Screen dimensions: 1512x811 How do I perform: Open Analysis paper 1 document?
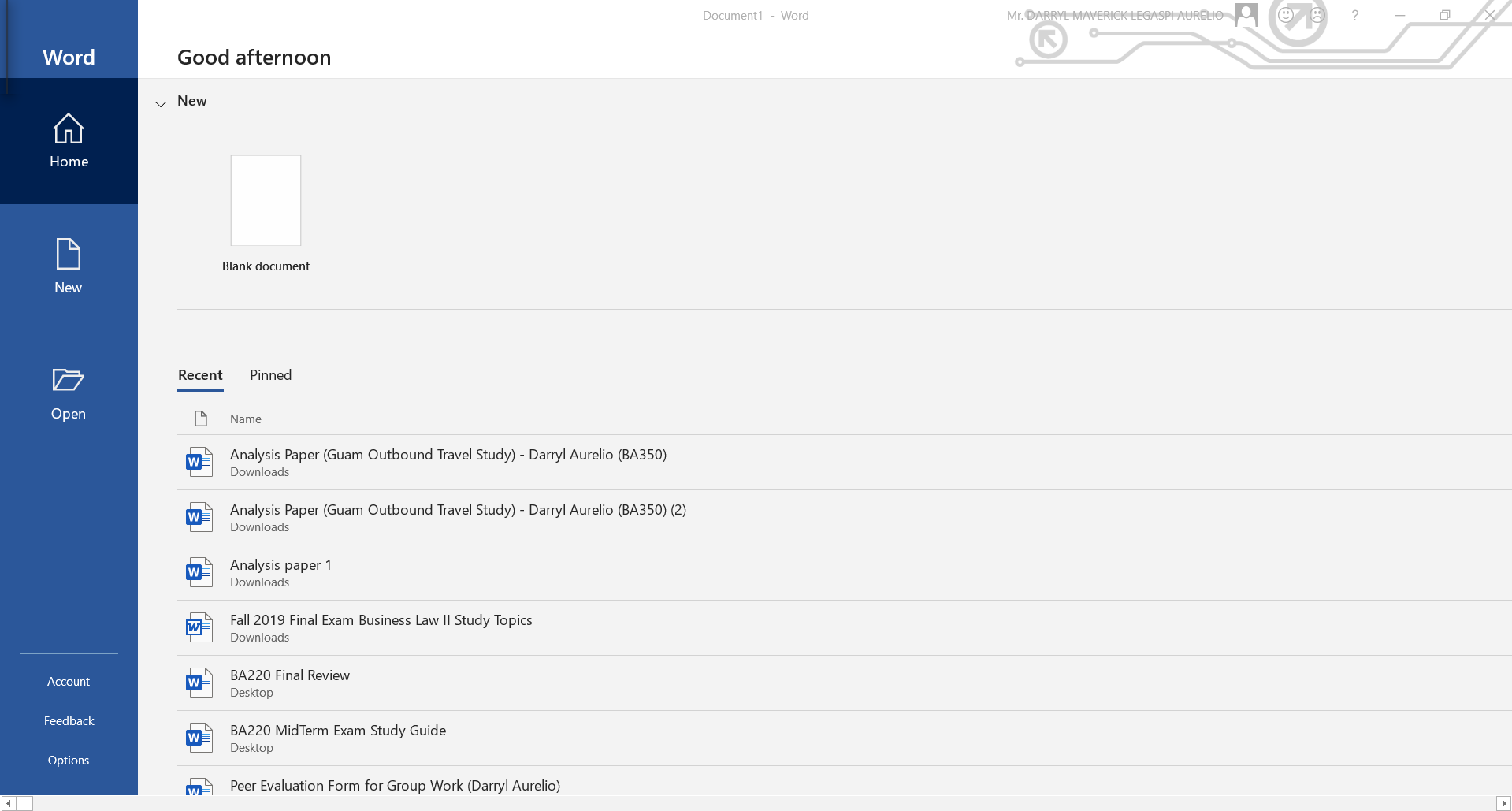pos(845,573)
